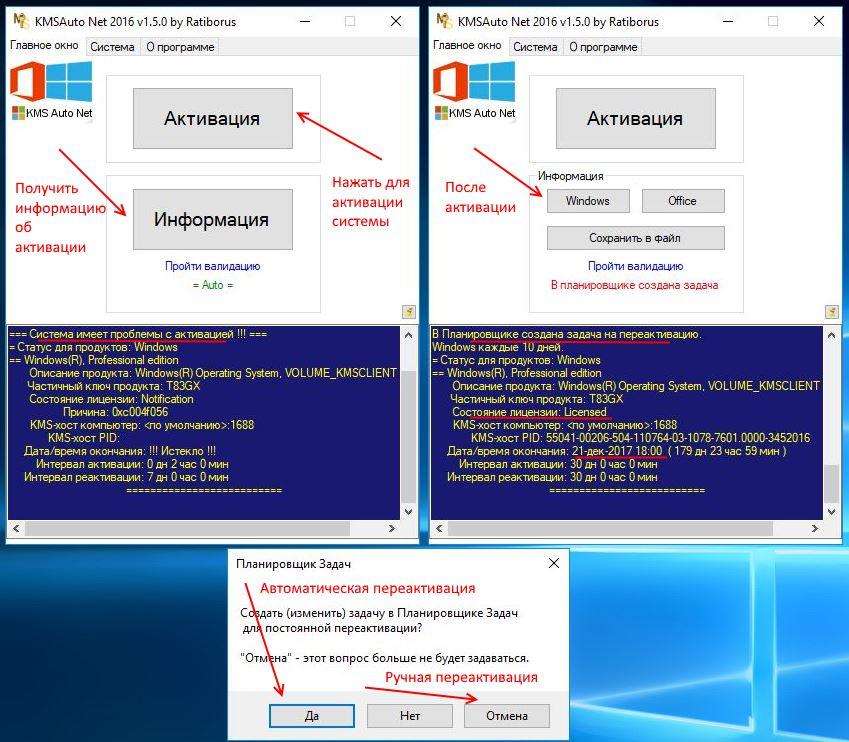Open Система tab in left window
Screen dimensions: 849x742
112,47
